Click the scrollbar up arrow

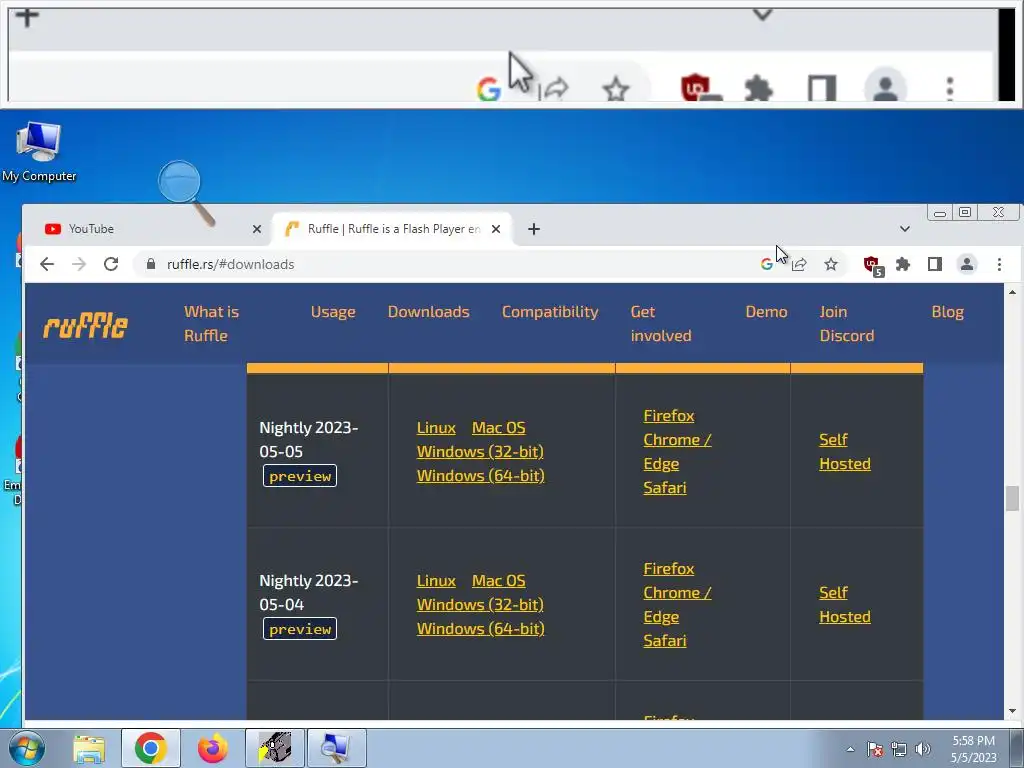coord(1012,292)
